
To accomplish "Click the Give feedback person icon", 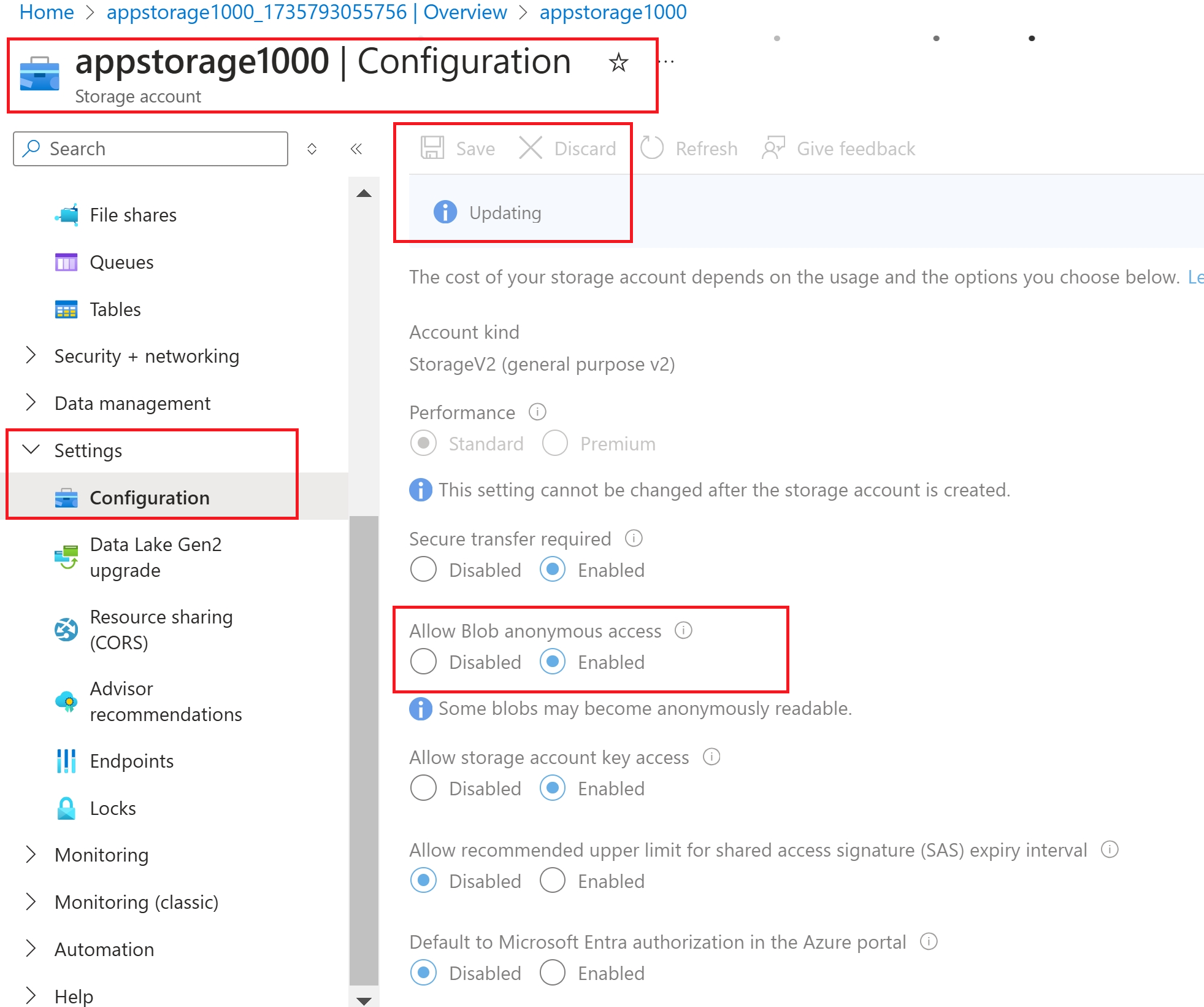I will [x=773, y=149].
